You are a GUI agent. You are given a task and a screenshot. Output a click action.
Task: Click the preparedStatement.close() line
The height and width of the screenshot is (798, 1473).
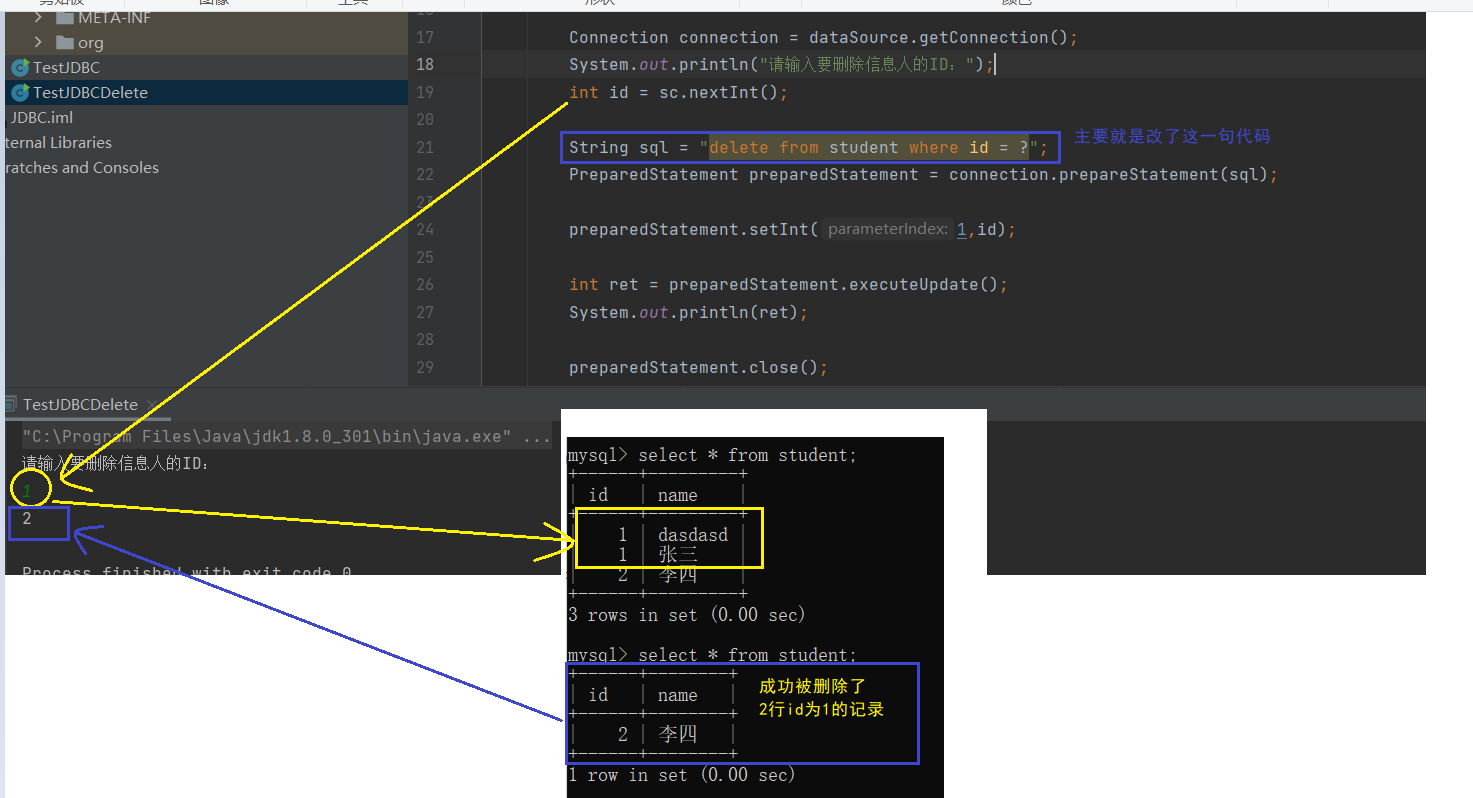coord(698,367)
